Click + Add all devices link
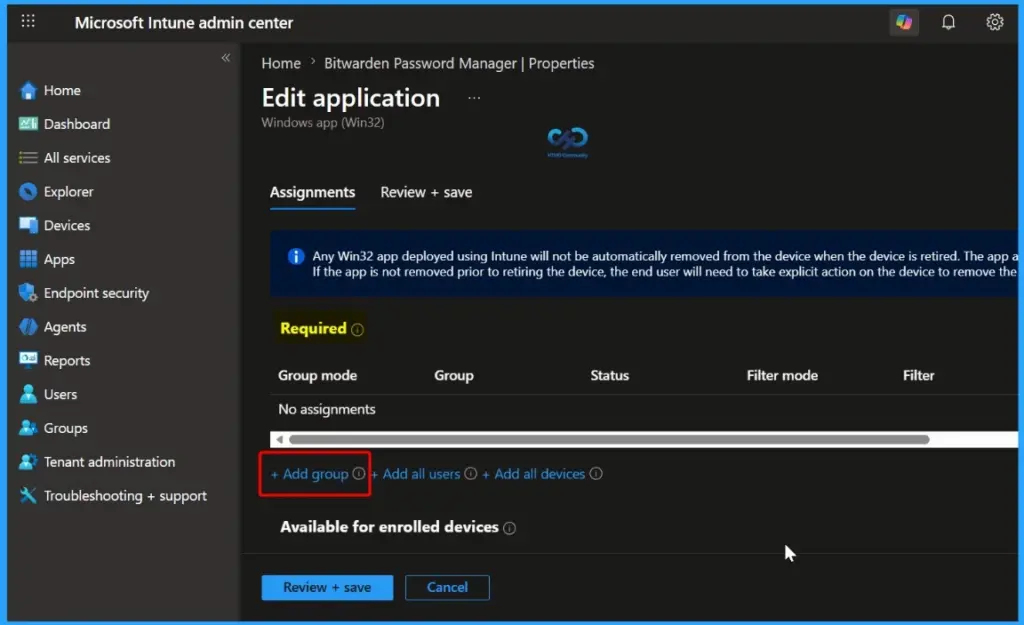 534,474
